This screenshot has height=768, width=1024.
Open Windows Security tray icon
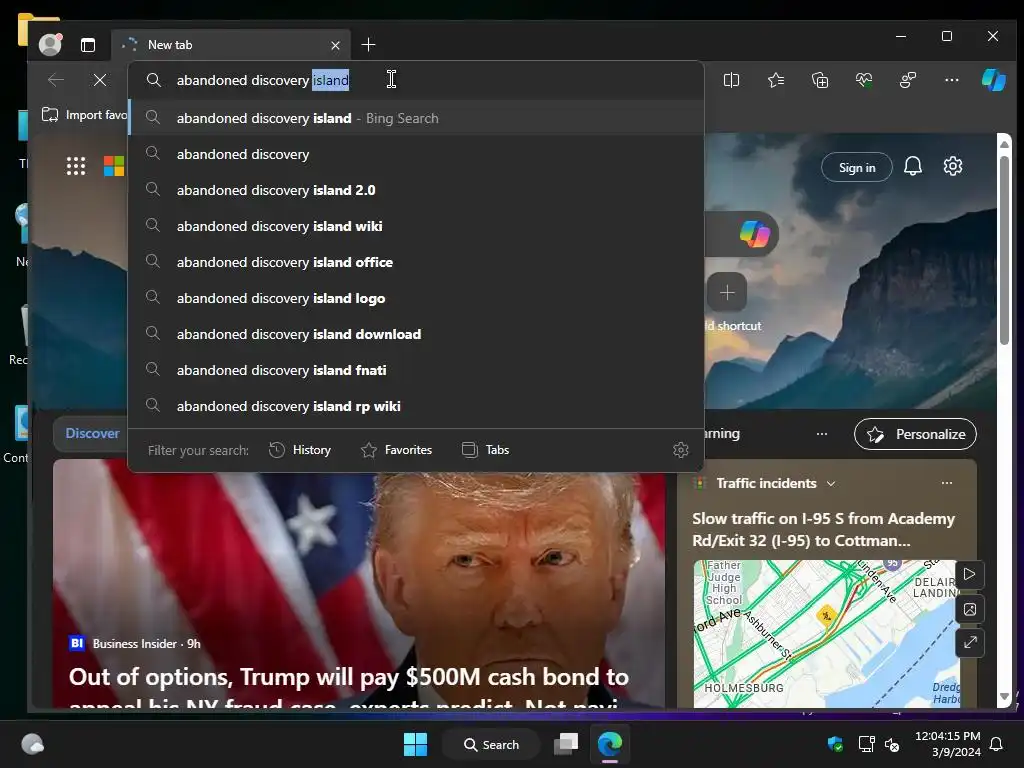pyautogui.click(x=835, y=744)
